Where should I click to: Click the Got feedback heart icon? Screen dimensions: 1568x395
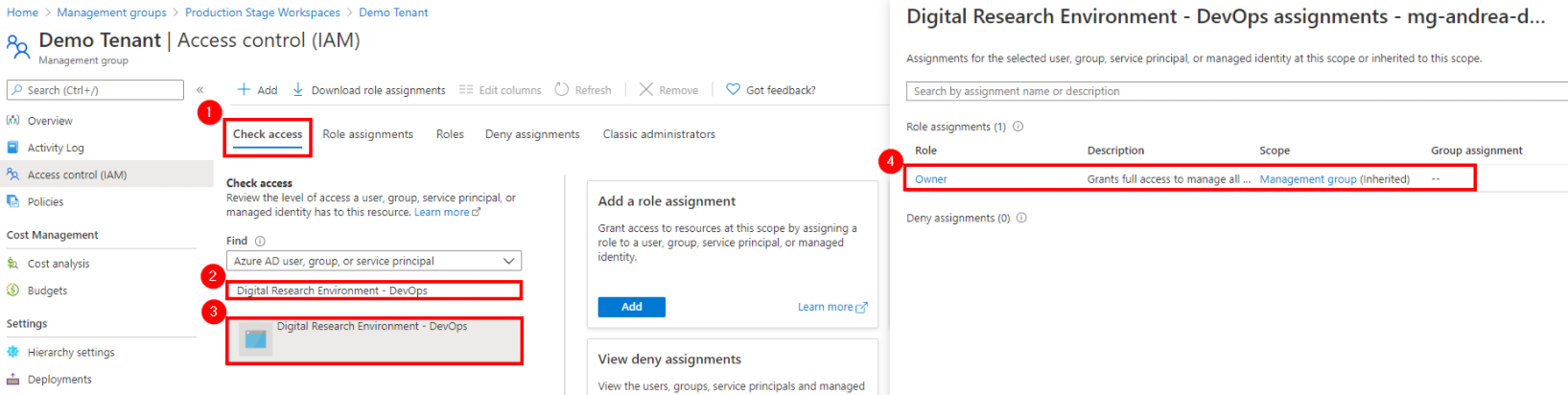point(733,89)
